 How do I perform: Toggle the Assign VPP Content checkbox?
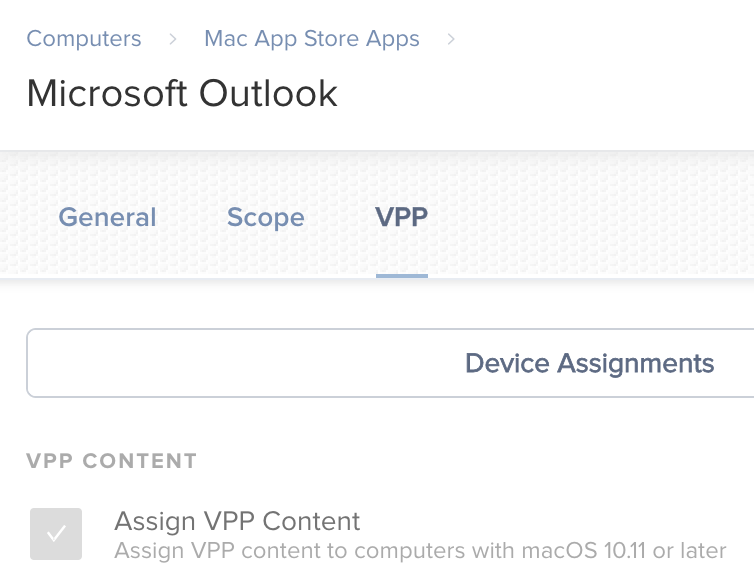[x=56, y=534]
